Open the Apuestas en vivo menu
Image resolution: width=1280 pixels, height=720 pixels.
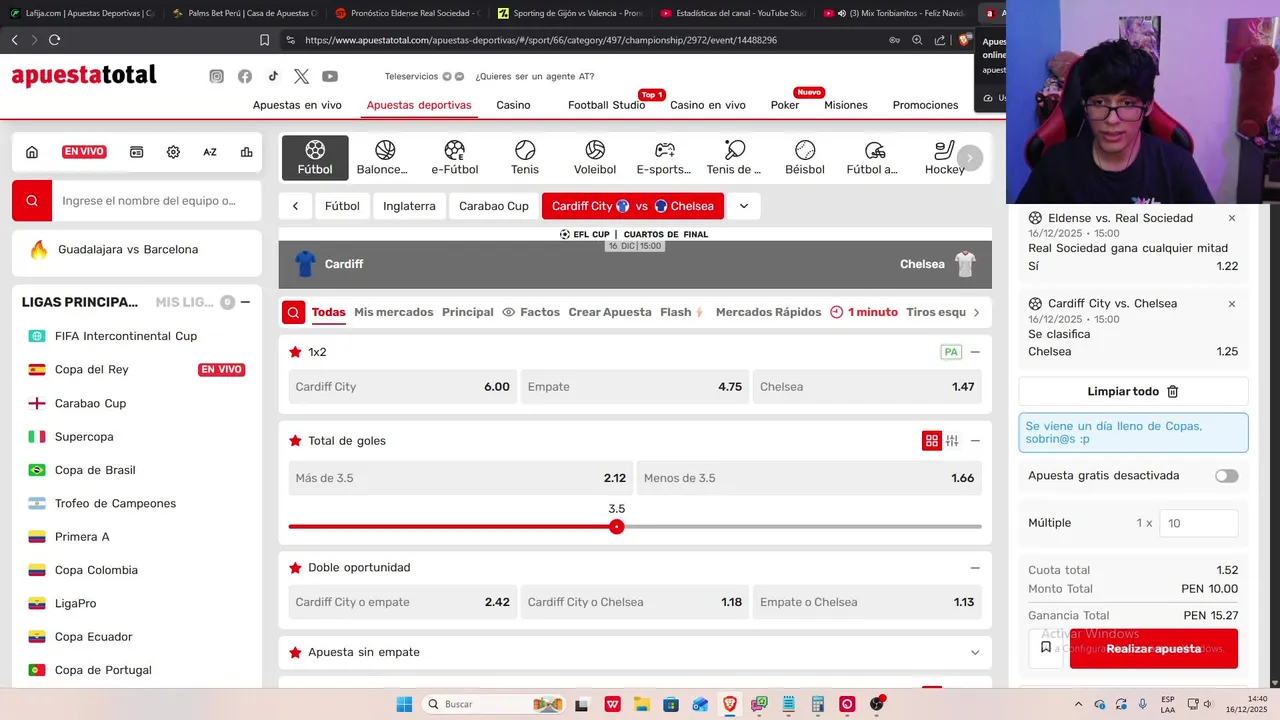[297, 105]
